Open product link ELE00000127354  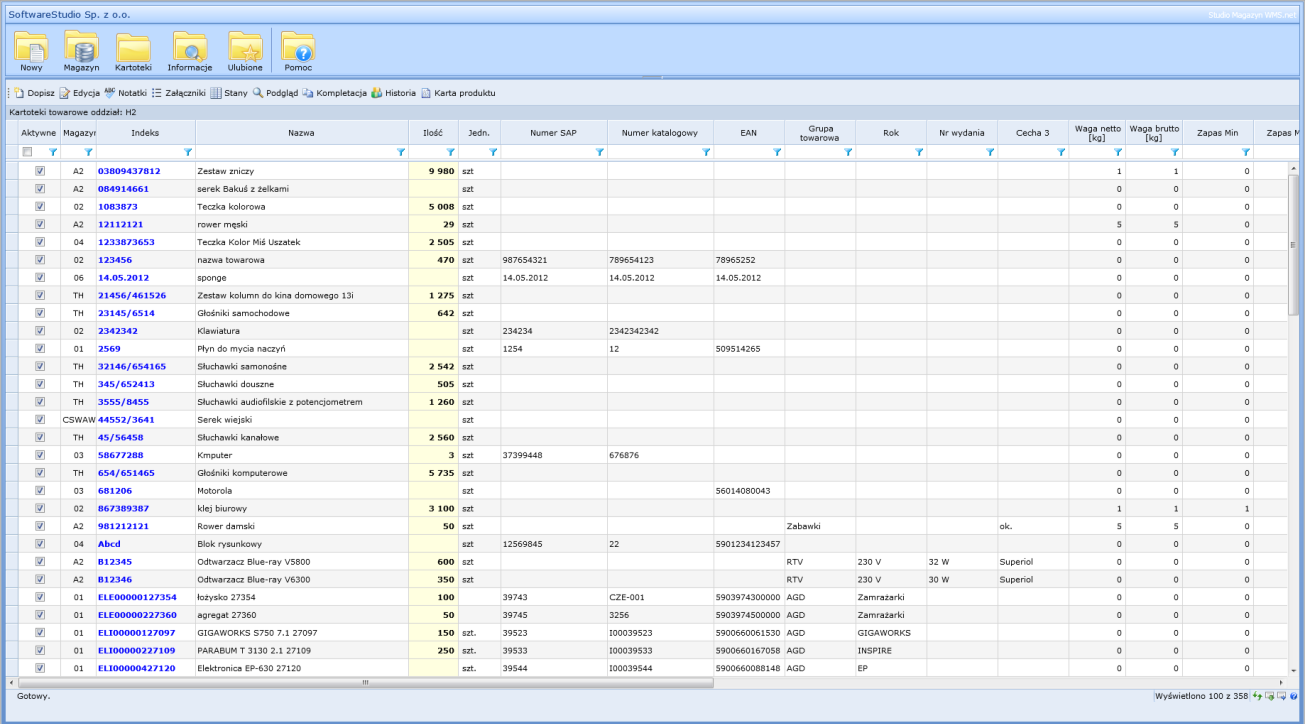[x=137, y=597]
